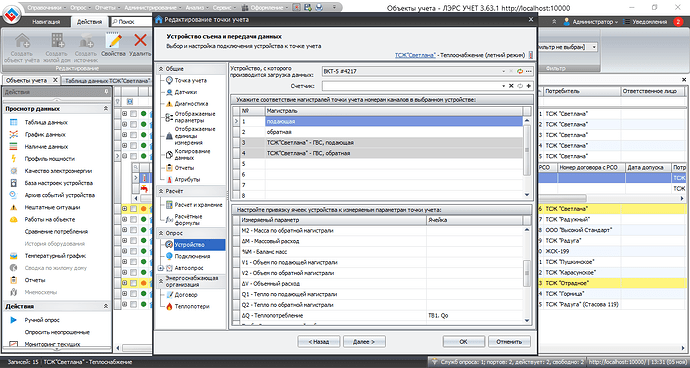Open the Справочники menu
Screen dimensions: 690x368
[x=47, y=7]
